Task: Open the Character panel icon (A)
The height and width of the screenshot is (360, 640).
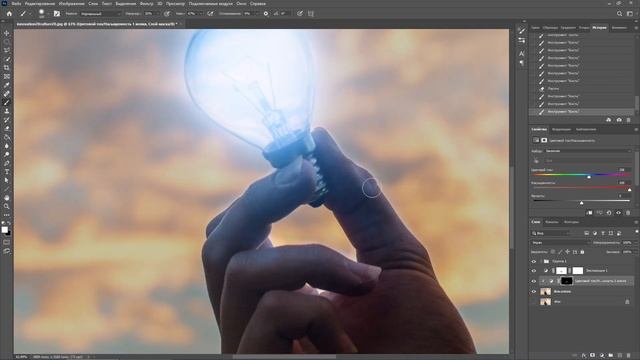Action: click(x=522, y=53)
